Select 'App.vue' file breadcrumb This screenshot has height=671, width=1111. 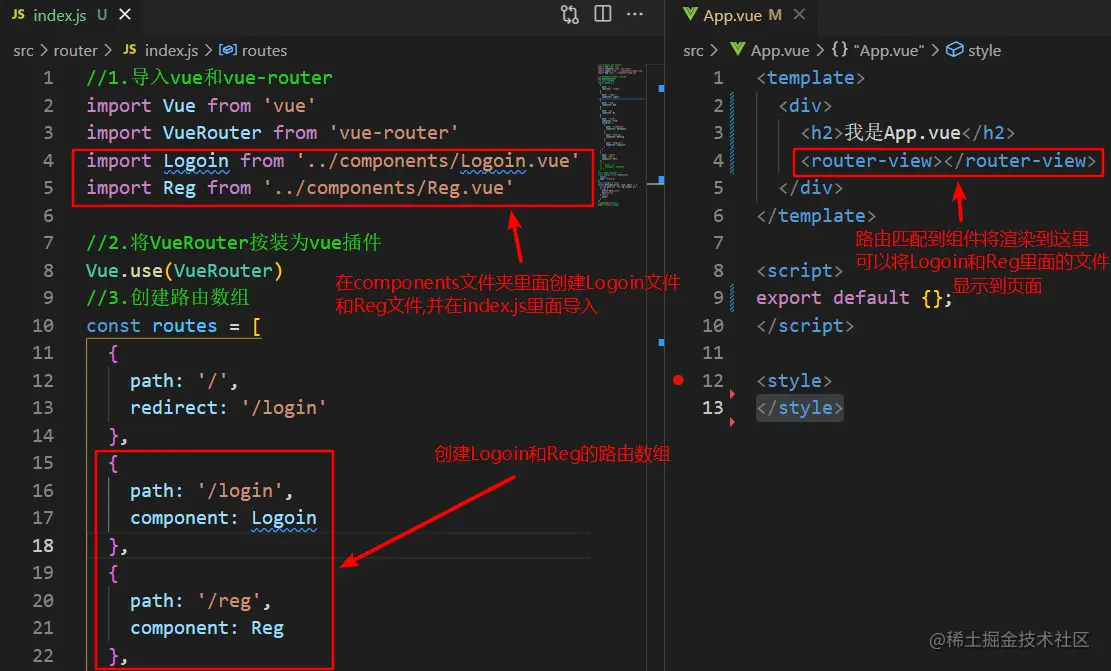780,50
